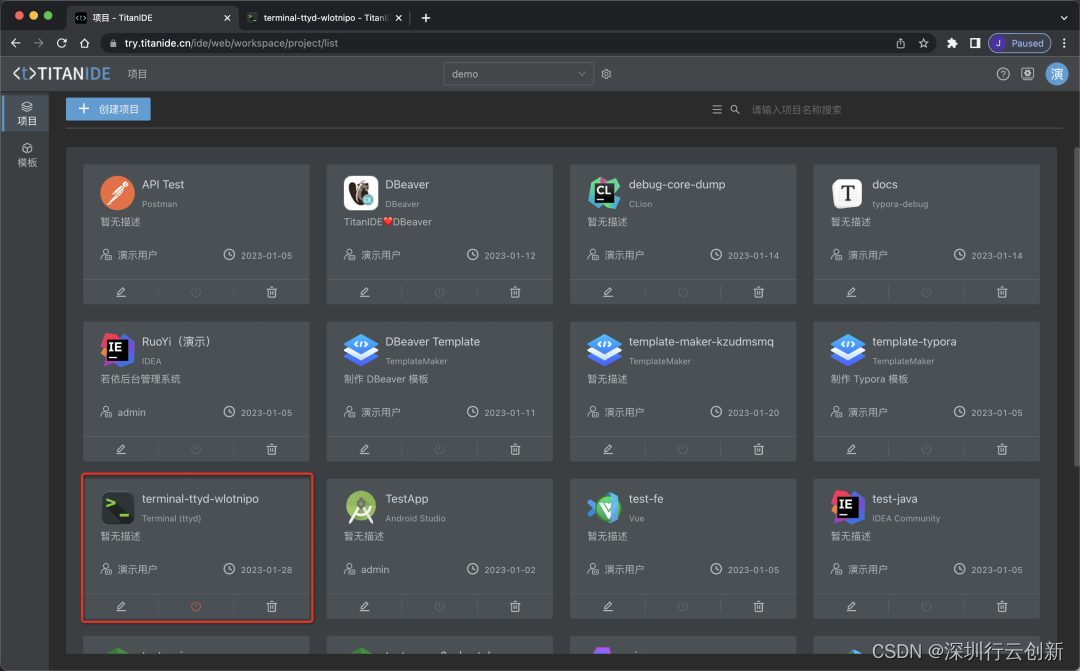Switch to terminal-ttyd-wlotnipo browser tab
1080x671 pixels.
[324, 18]
